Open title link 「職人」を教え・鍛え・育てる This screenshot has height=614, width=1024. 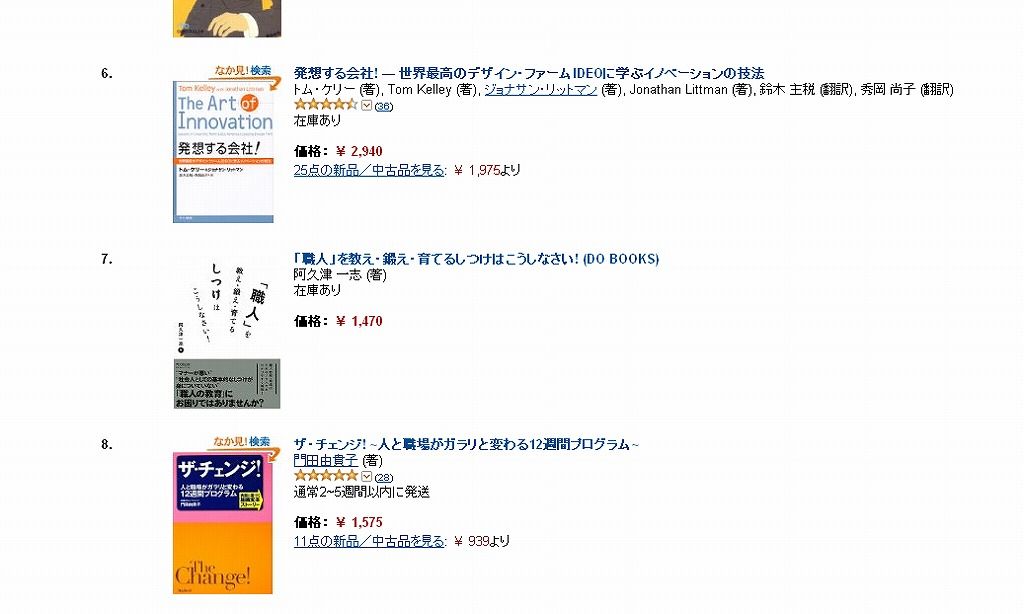pyautogui.click(x=476, y=259)
